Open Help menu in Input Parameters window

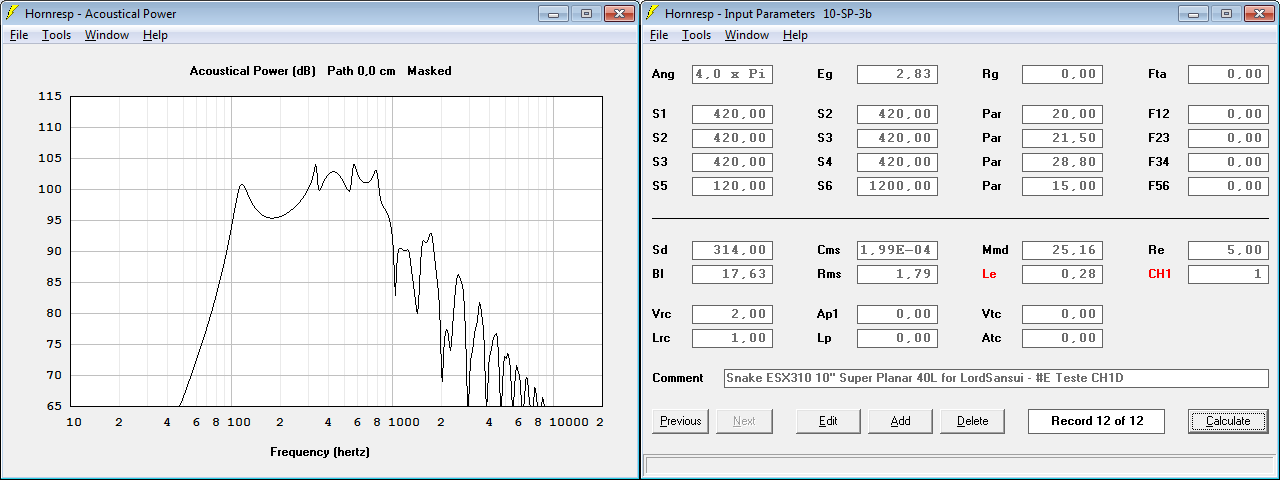795,35
